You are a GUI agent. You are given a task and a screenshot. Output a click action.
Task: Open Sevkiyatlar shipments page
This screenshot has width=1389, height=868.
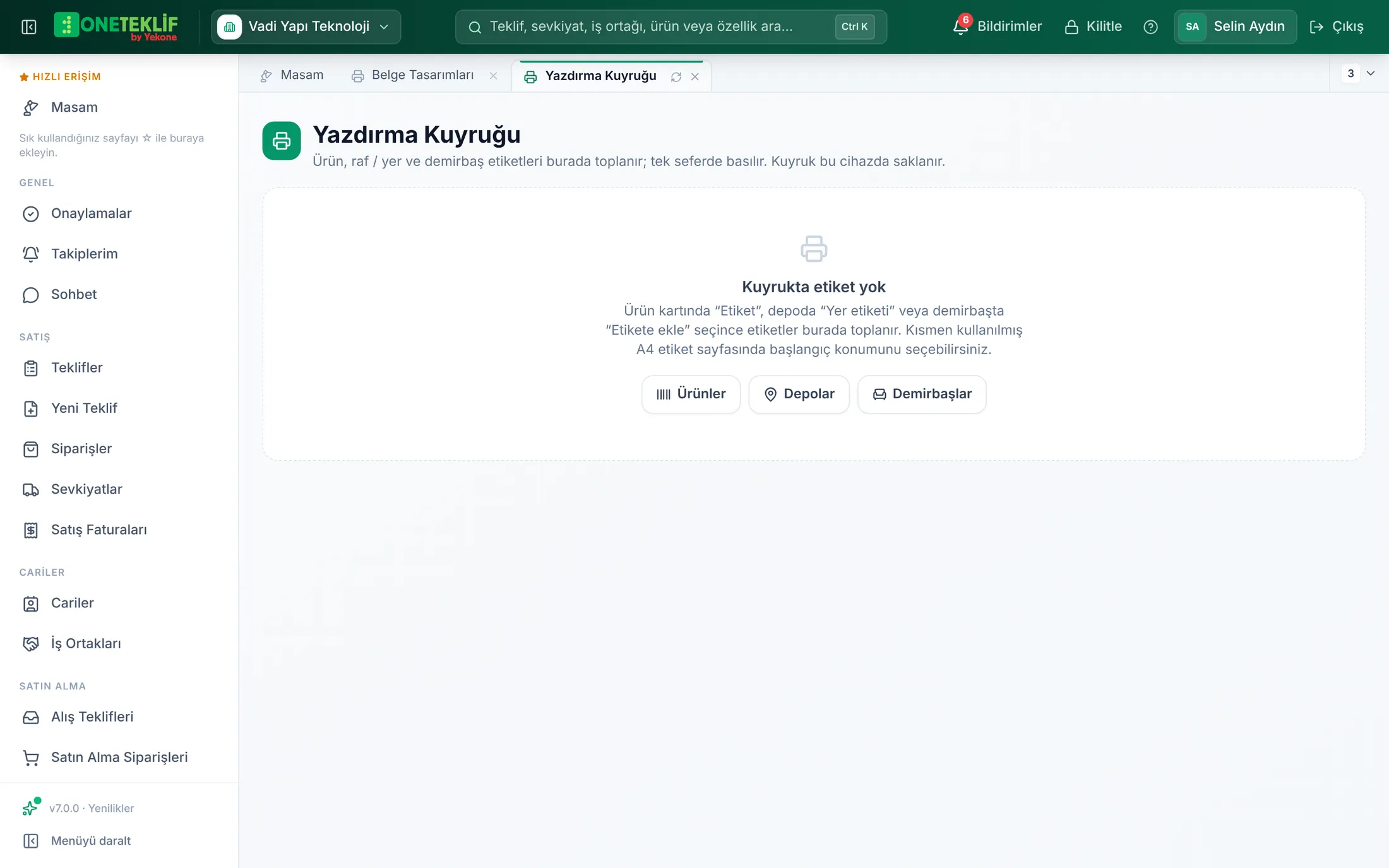(x=119, y=489)
